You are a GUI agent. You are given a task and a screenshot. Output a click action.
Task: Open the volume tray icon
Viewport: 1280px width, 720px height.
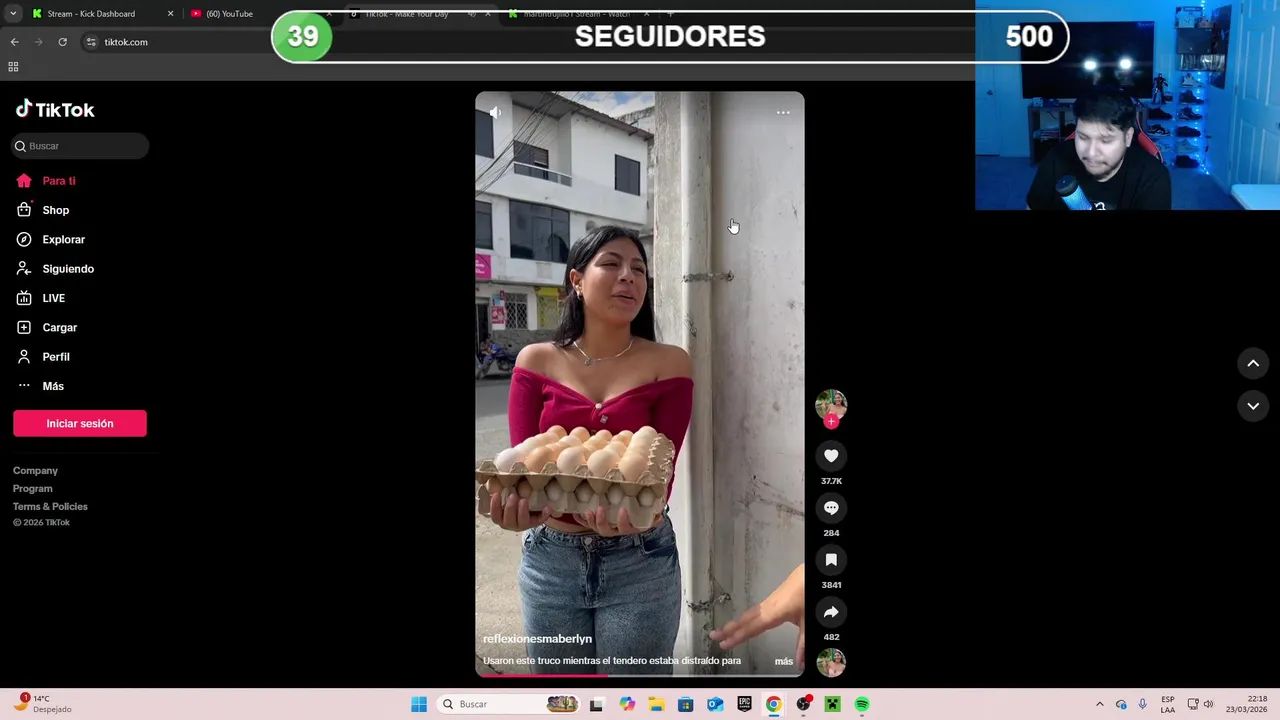point(1208,704)
